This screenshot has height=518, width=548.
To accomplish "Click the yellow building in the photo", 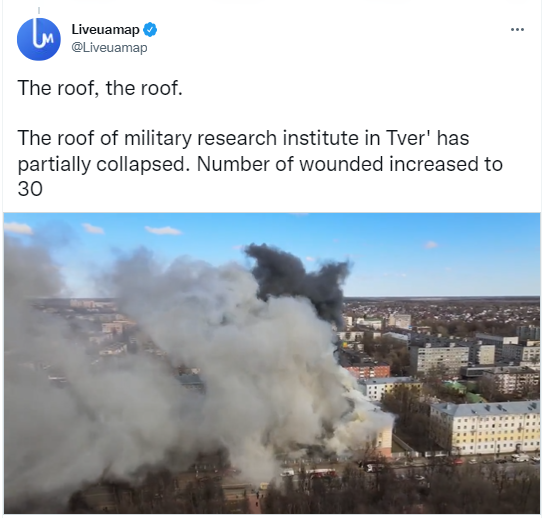I will [486, 428].
